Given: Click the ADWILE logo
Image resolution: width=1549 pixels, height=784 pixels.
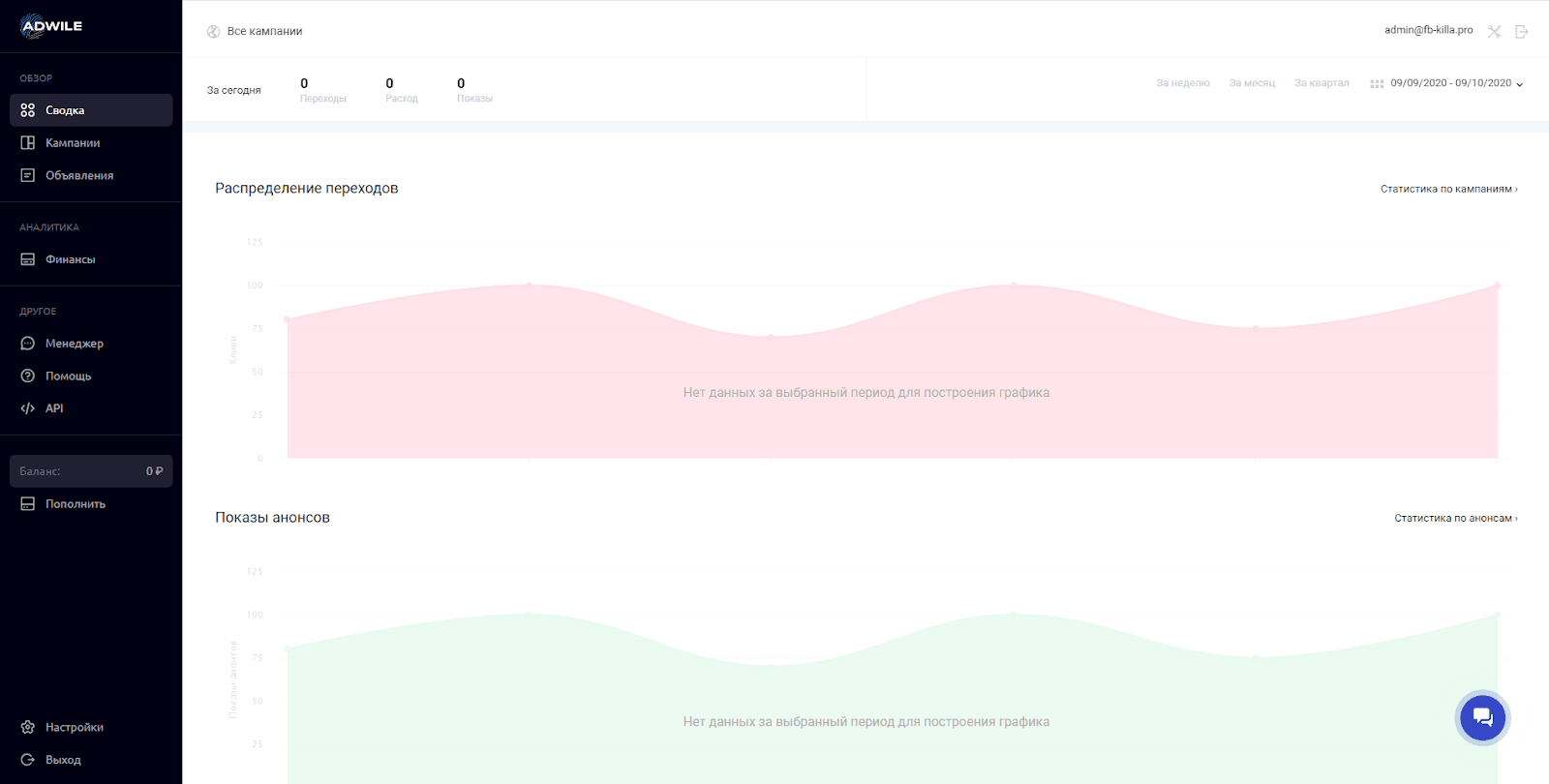Looking at the screenshot, I should tap(51, 26).
